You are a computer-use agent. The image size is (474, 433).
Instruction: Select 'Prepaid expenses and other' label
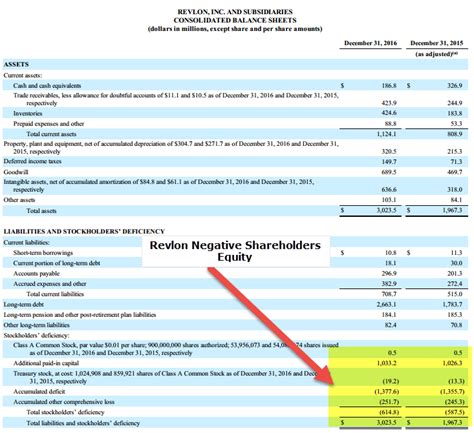tap(49, 124)
